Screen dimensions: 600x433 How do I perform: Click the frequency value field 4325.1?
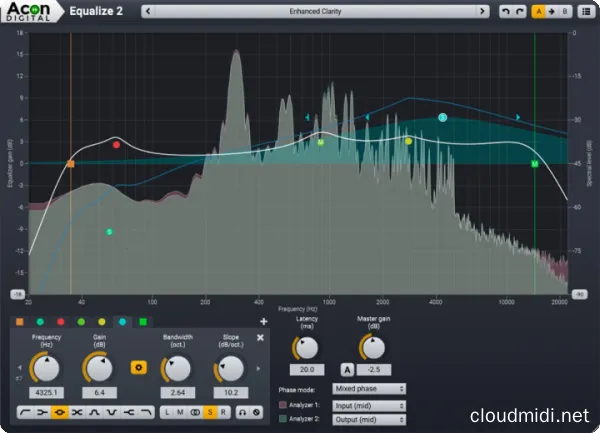(x=46, y=392)
